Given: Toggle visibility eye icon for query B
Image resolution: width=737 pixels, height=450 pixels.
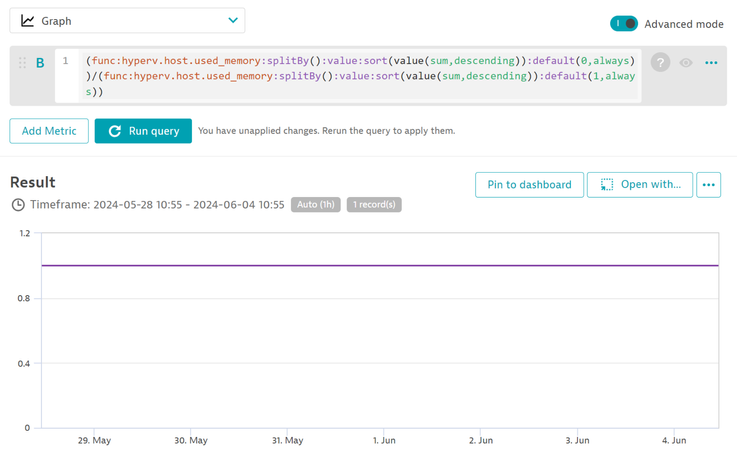Looking at the screenshot, I should tap(686, 62).
